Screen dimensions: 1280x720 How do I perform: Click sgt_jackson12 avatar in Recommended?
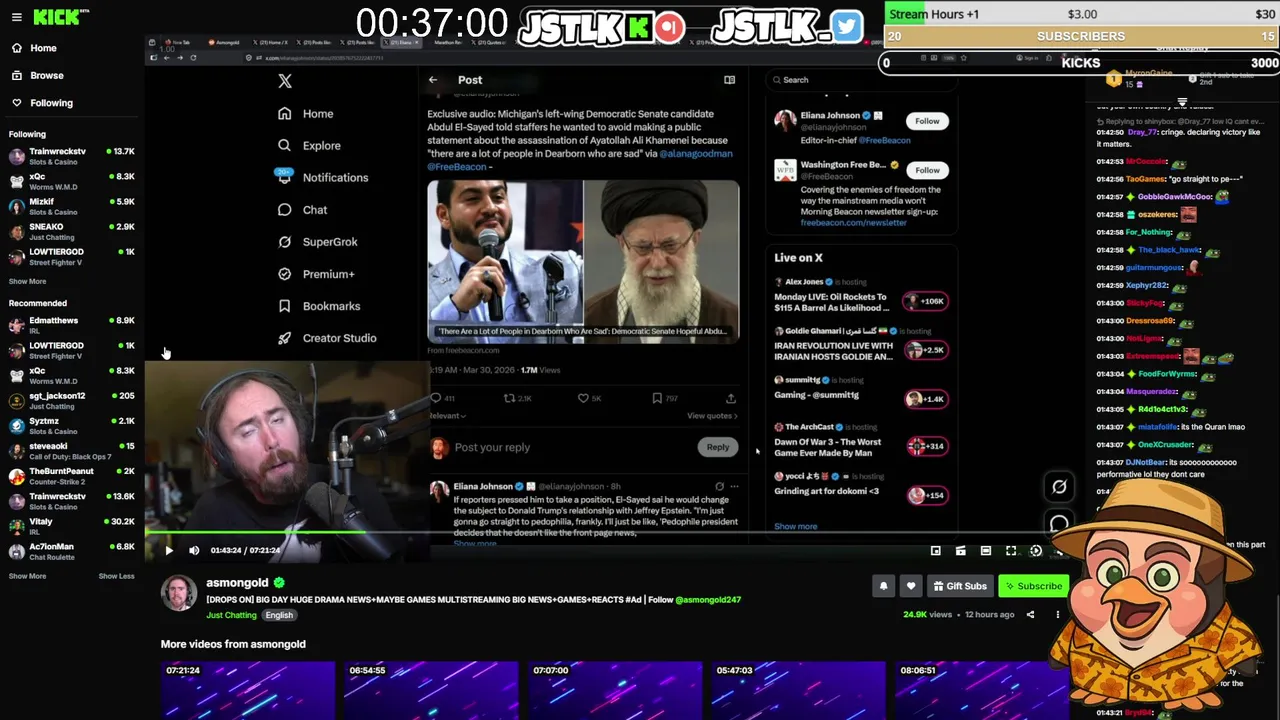tap(17, 400)
